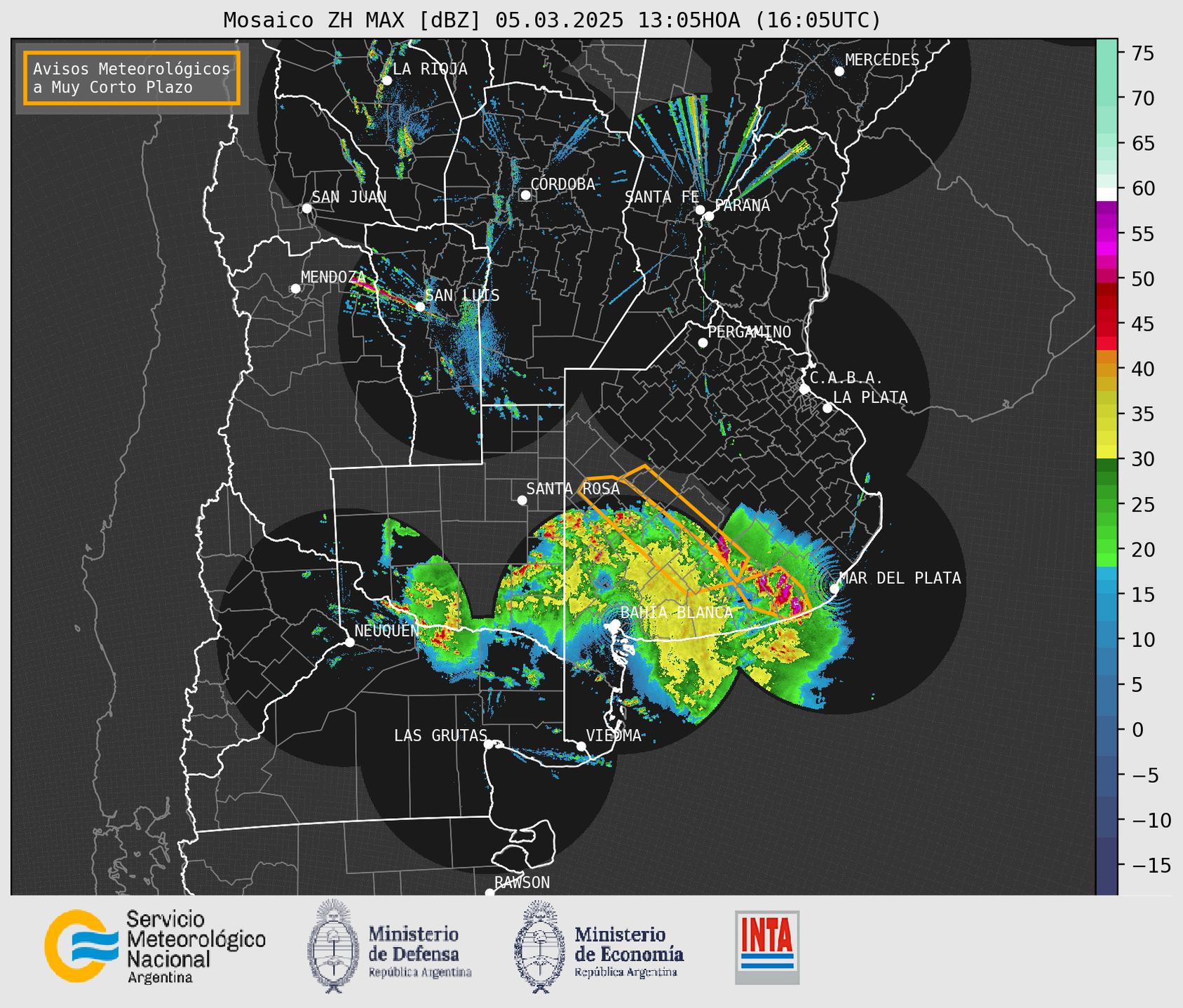The width and height of the screenshot is (1183, 1008).
Task: Click the SAN LUIS city label
Action: (462, 295)
